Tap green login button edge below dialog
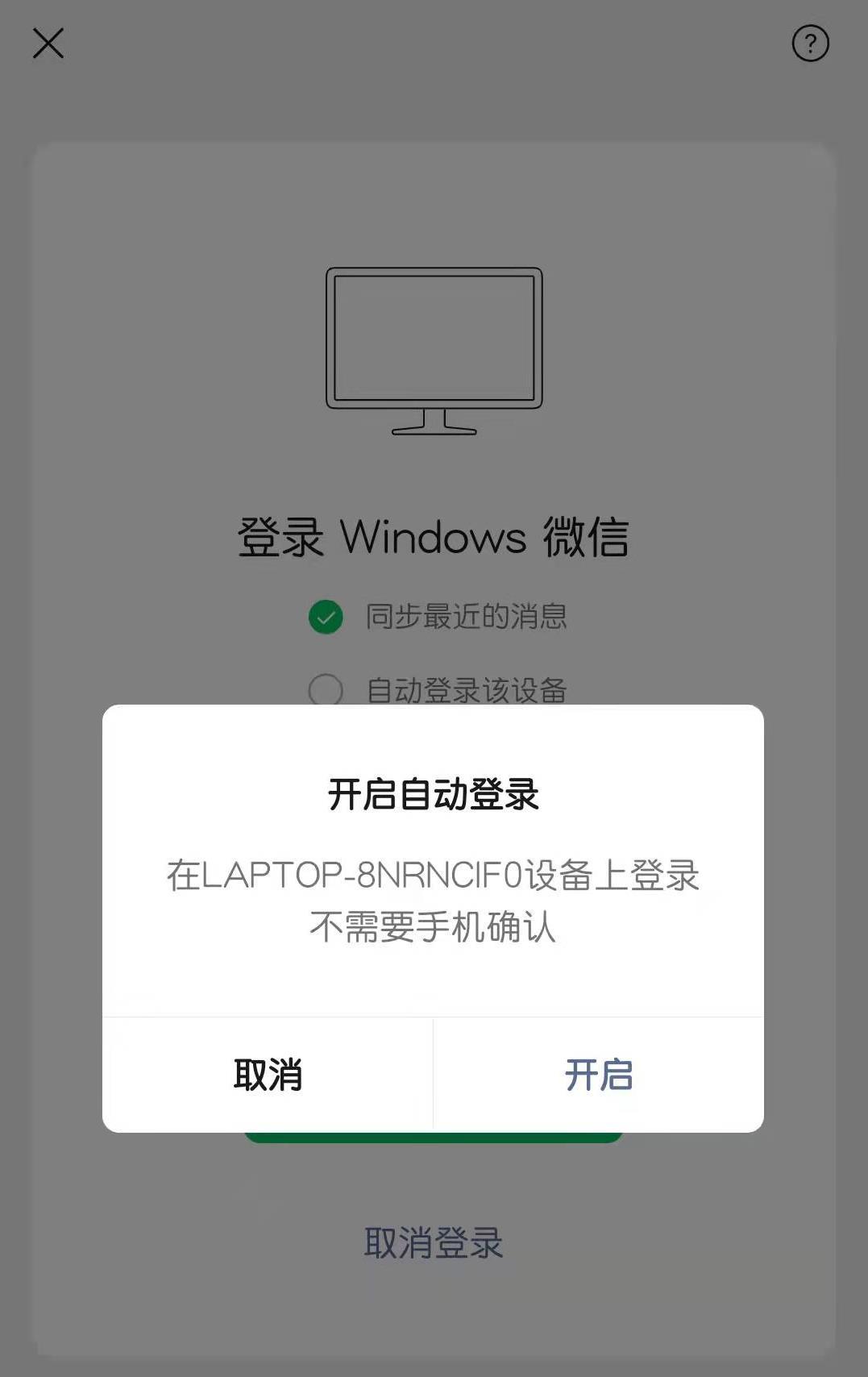868x1377 pixels. tap(434, 1138)
